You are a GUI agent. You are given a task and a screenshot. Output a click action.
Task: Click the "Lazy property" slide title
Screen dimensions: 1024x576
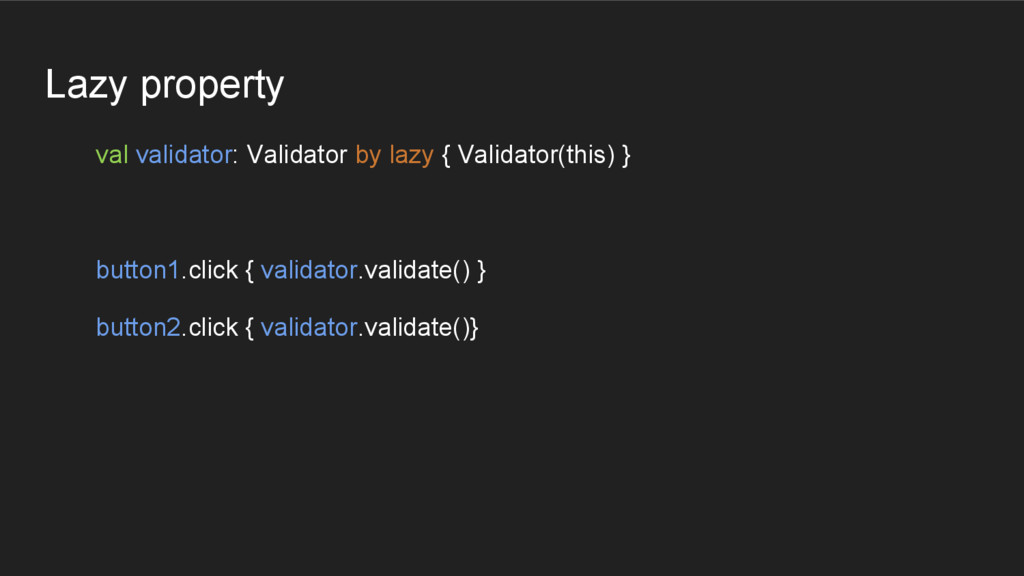(165, 85)
